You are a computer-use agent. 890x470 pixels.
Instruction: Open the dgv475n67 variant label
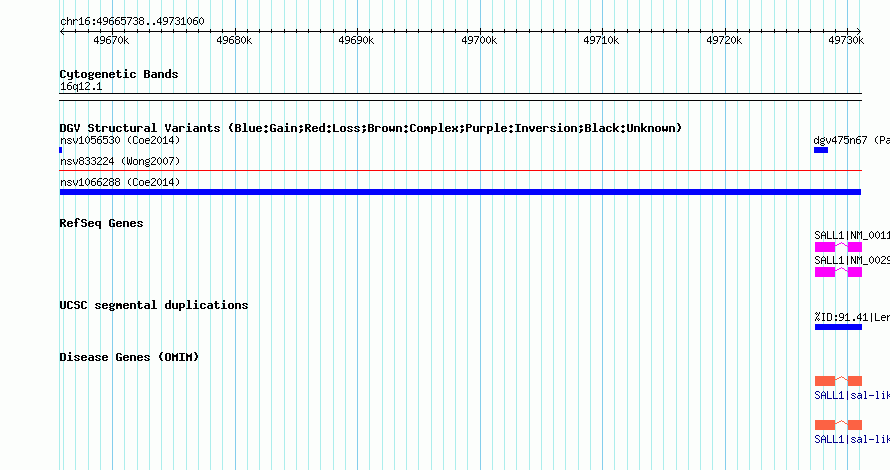[x=851, y=140]
